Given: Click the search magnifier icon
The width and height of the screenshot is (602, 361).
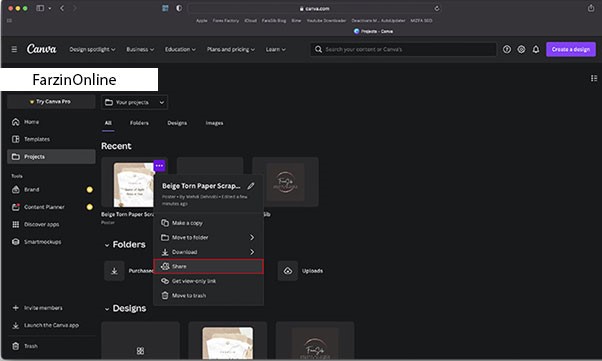Looking at the screenshot, I should point(318,49).
